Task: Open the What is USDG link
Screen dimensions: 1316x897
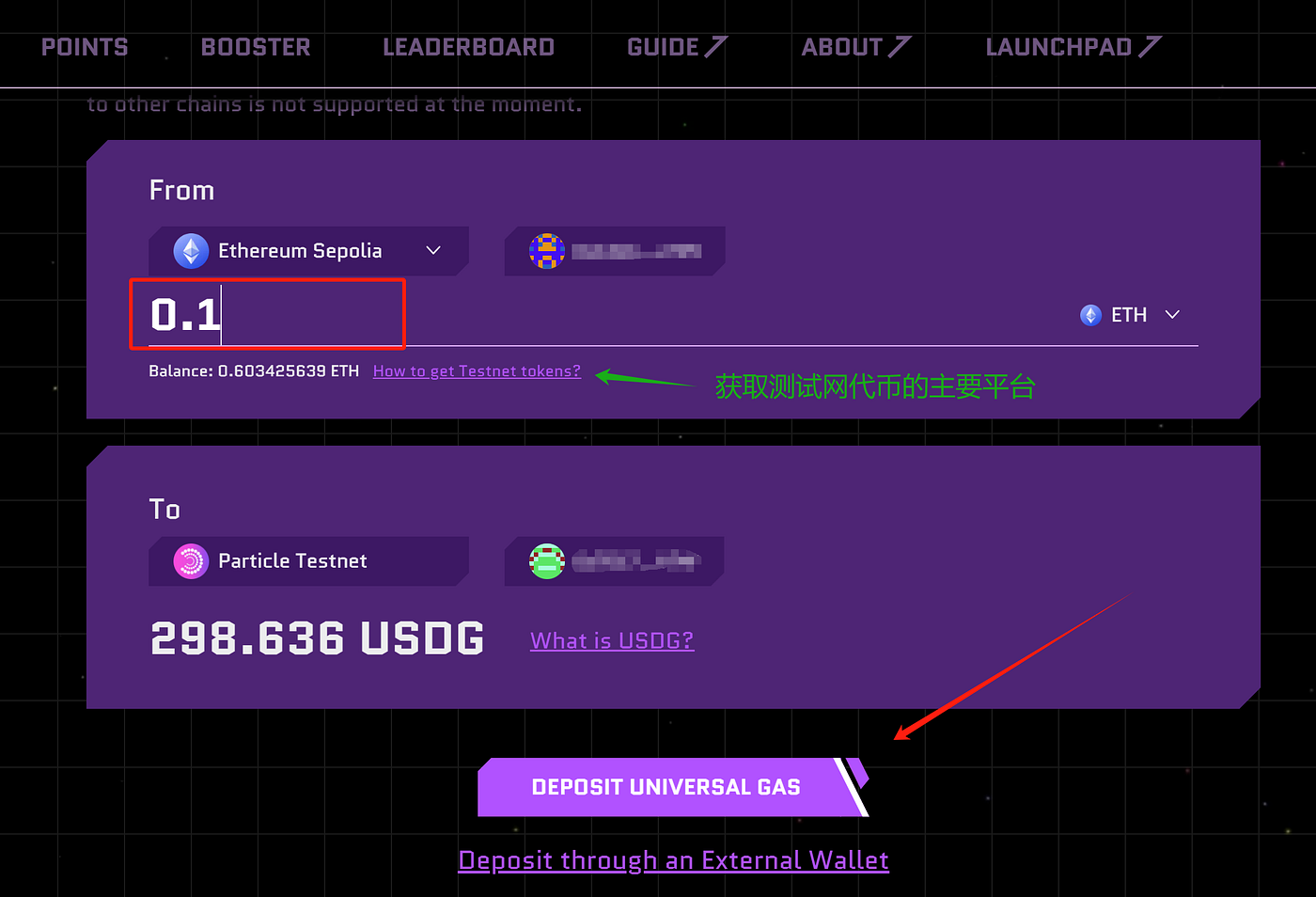Action: tap(612, 640)
